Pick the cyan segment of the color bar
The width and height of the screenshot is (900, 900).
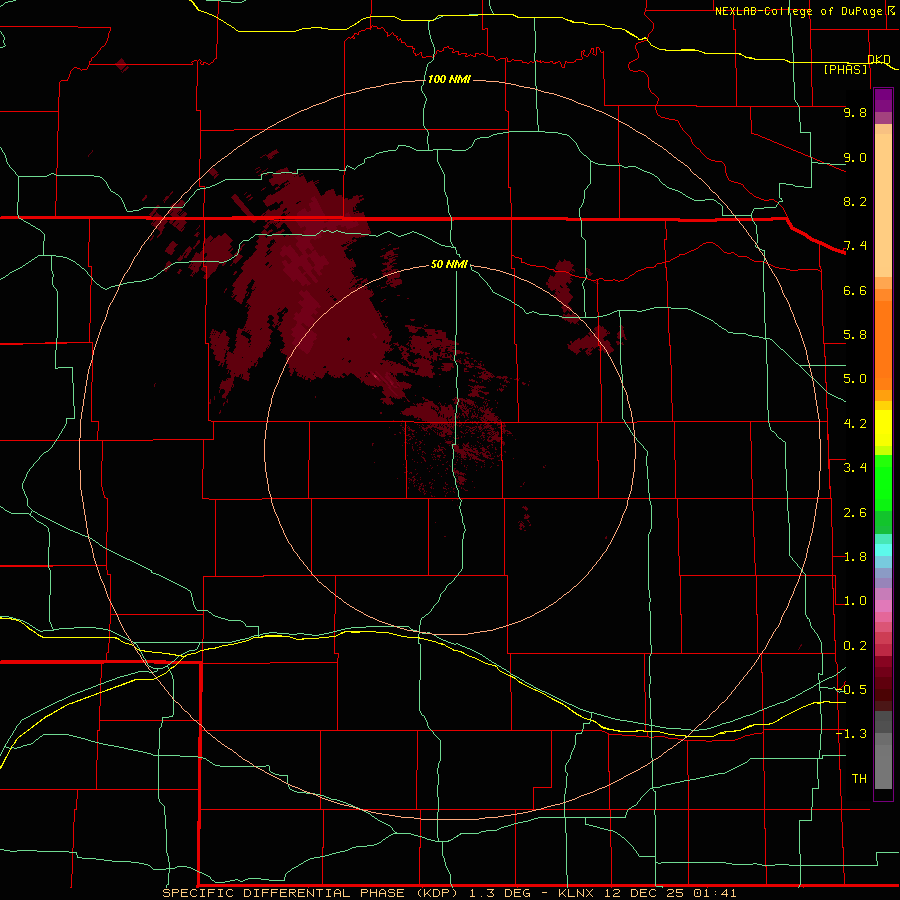click(883, 550)
